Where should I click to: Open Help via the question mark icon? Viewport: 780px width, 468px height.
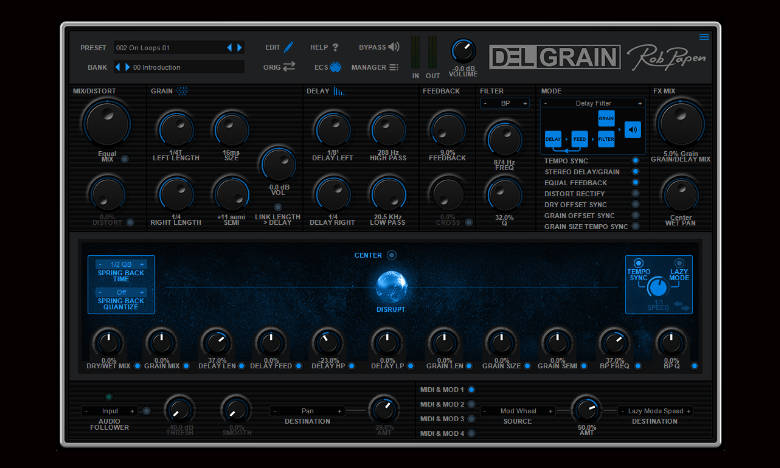[x=335, y=47]
